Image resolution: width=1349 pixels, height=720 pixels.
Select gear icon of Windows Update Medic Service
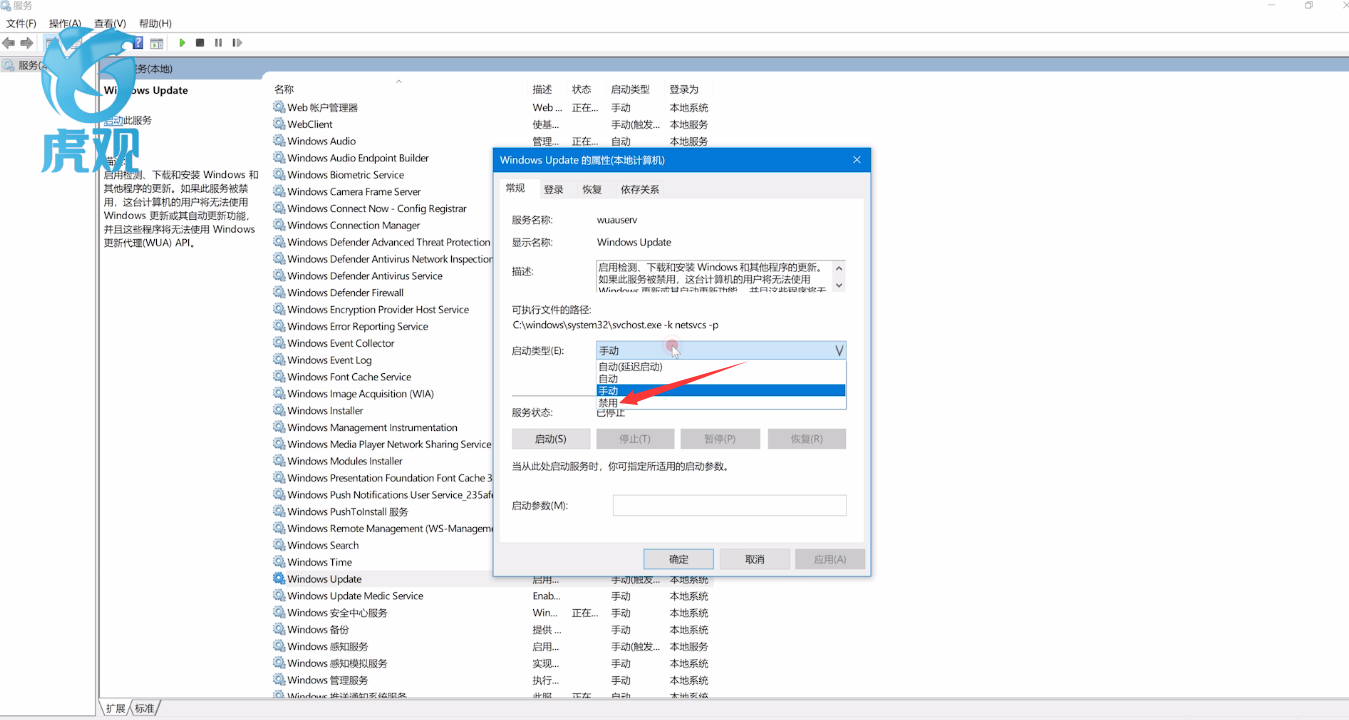(279, 596)
